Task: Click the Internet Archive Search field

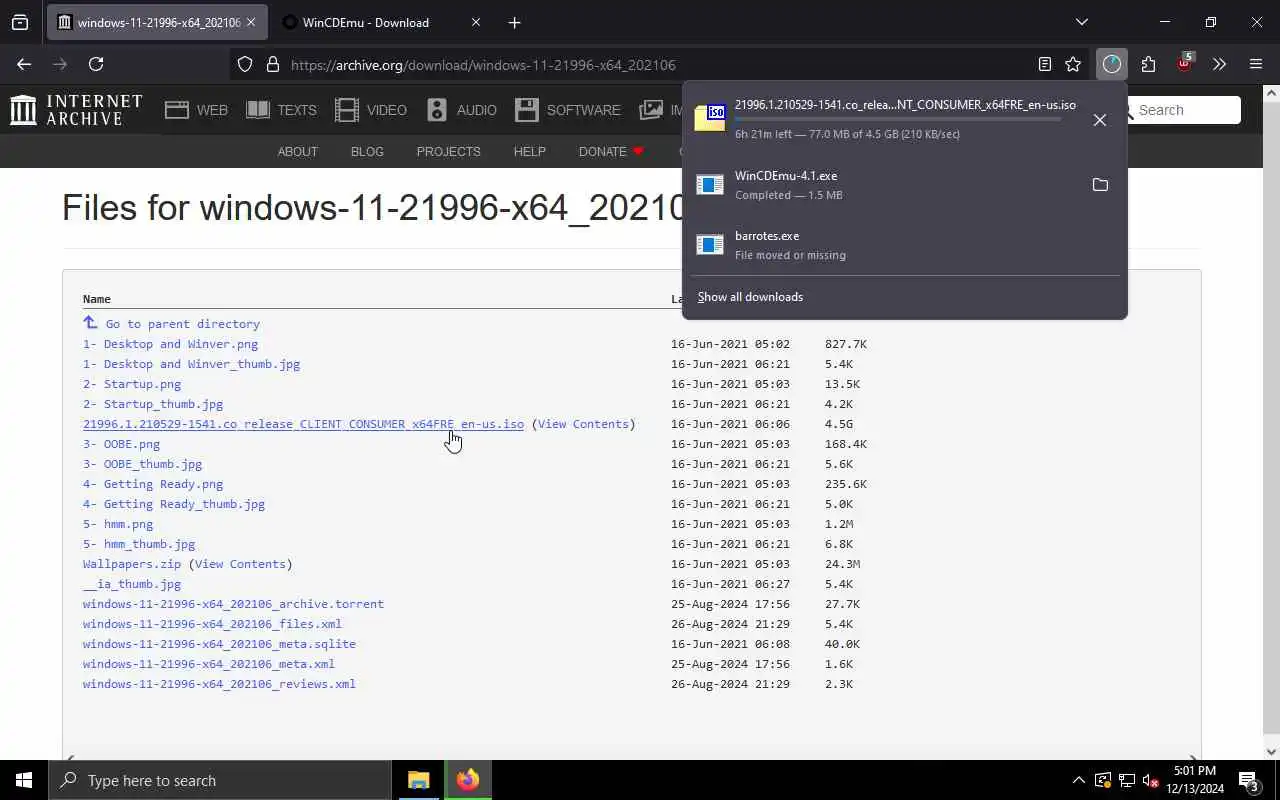Action: click(x=1184, y=110)
